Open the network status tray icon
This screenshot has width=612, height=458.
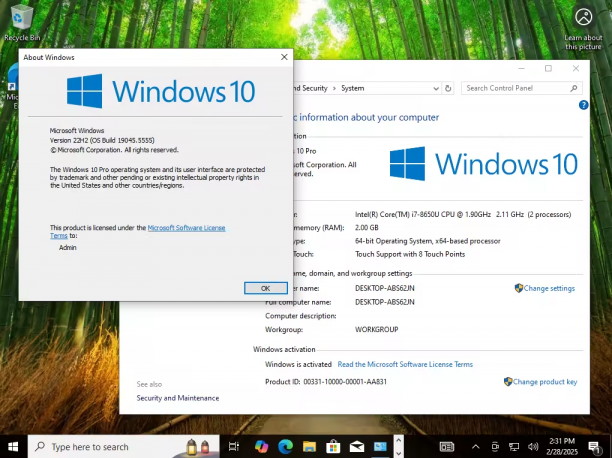514,447
